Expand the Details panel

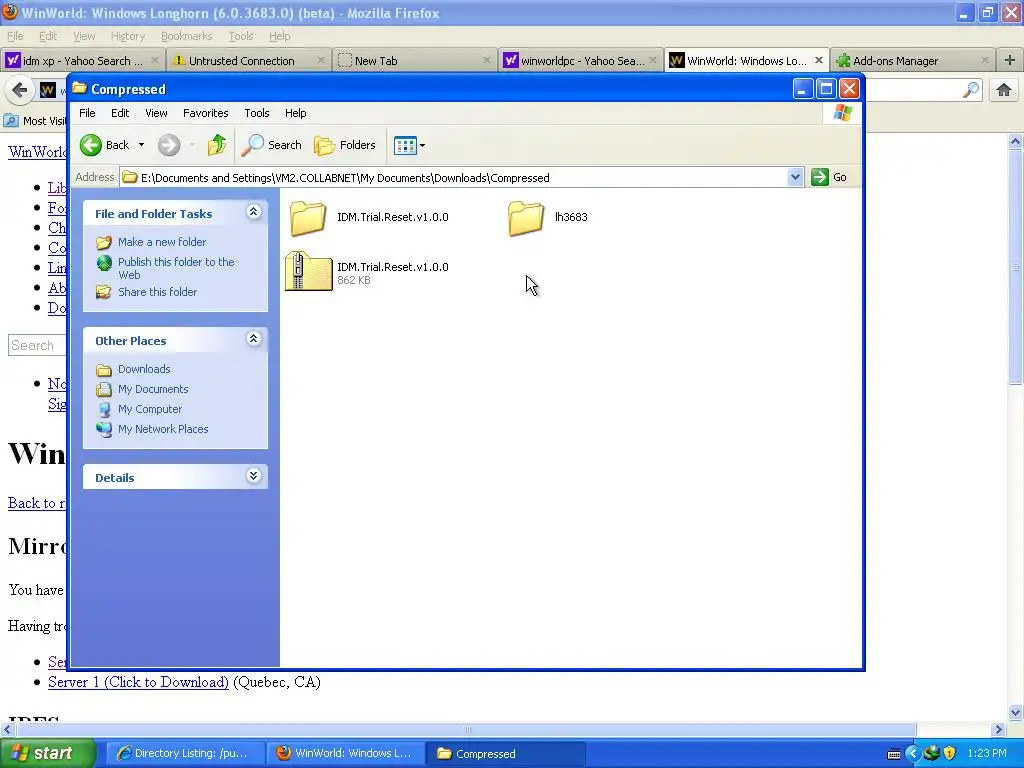tap(253, 475)
